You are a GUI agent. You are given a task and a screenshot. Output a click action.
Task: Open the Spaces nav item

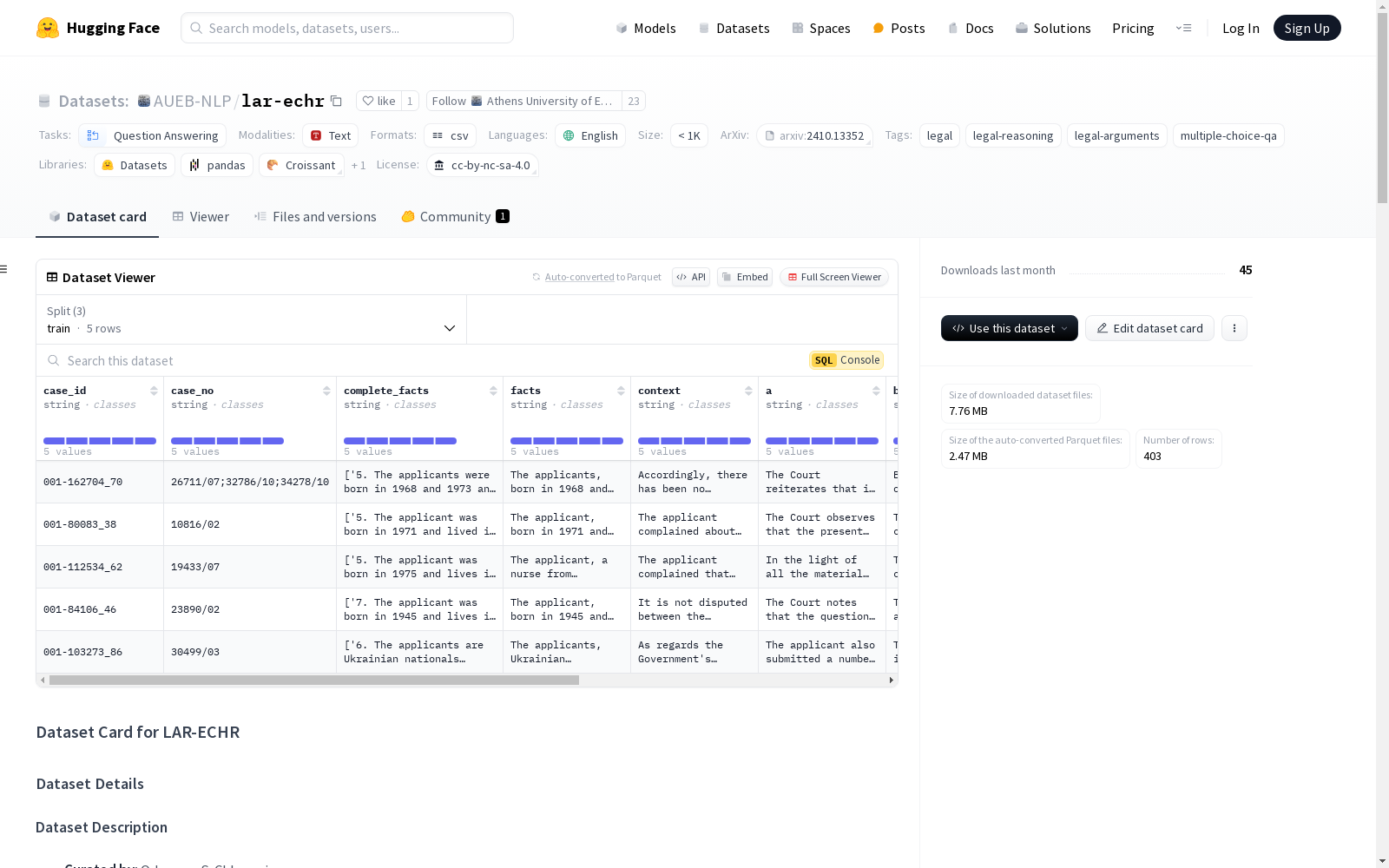click(821, 28)
